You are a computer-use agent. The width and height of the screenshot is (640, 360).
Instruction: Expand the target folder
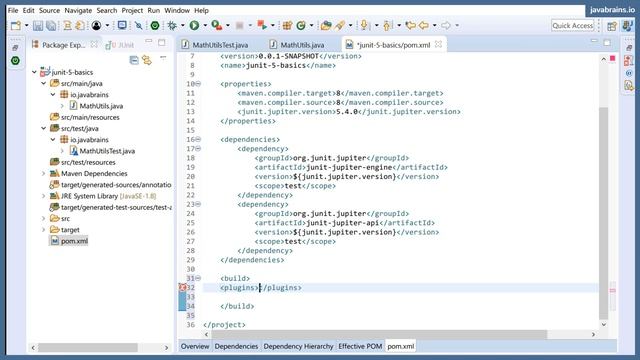point(44,230)
